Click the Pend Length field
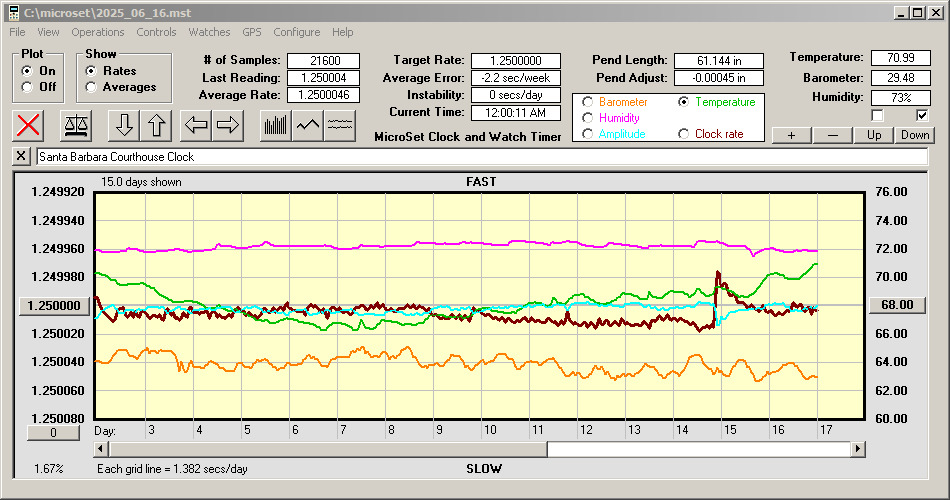The image size is (950, 500). [x=719, y=61]
